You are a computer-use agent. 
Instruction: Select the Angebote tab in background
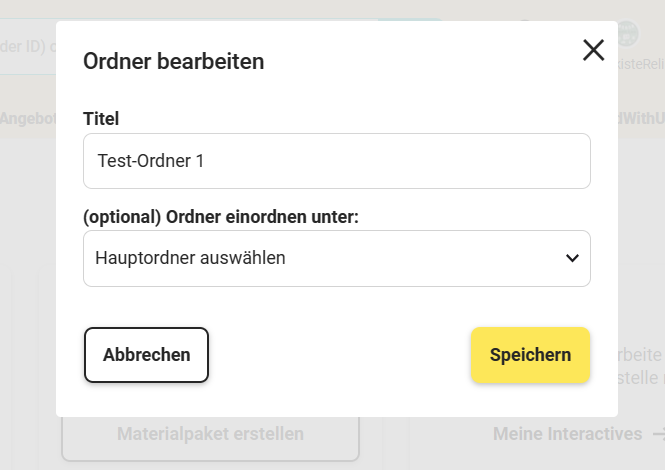pos(27,118)
